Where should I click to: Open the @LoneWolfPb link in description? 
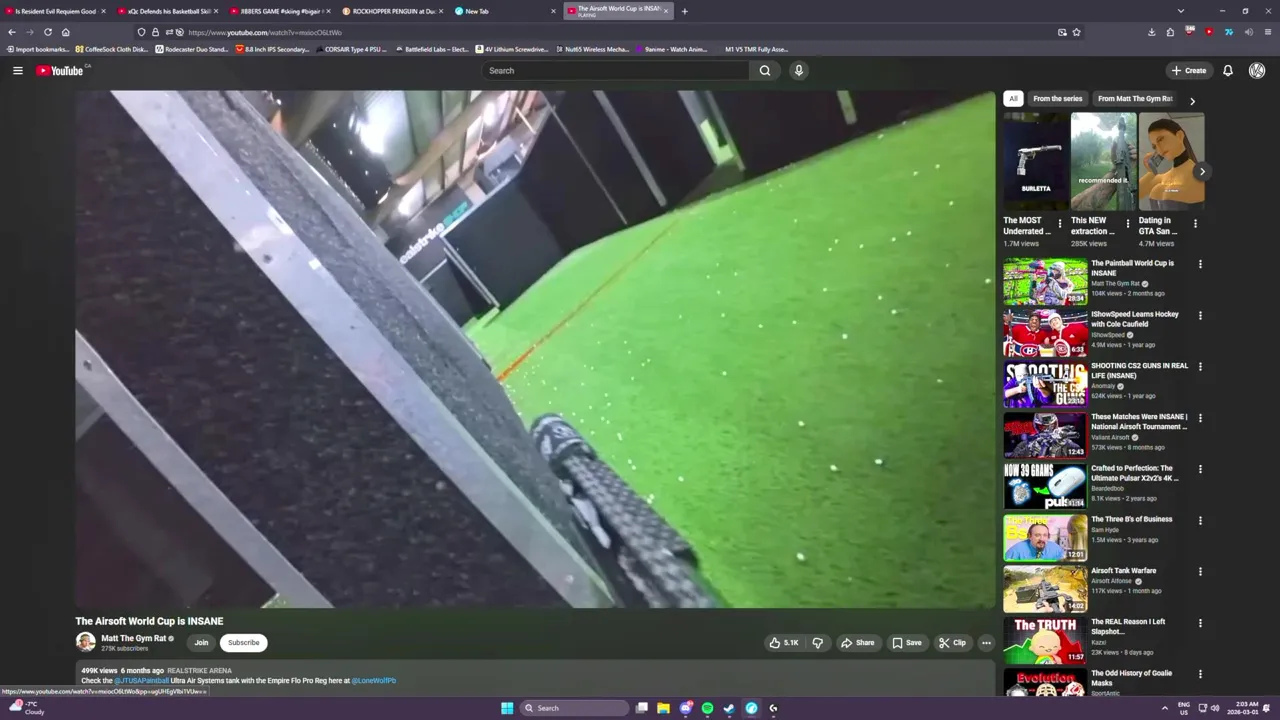pos(374,681)
